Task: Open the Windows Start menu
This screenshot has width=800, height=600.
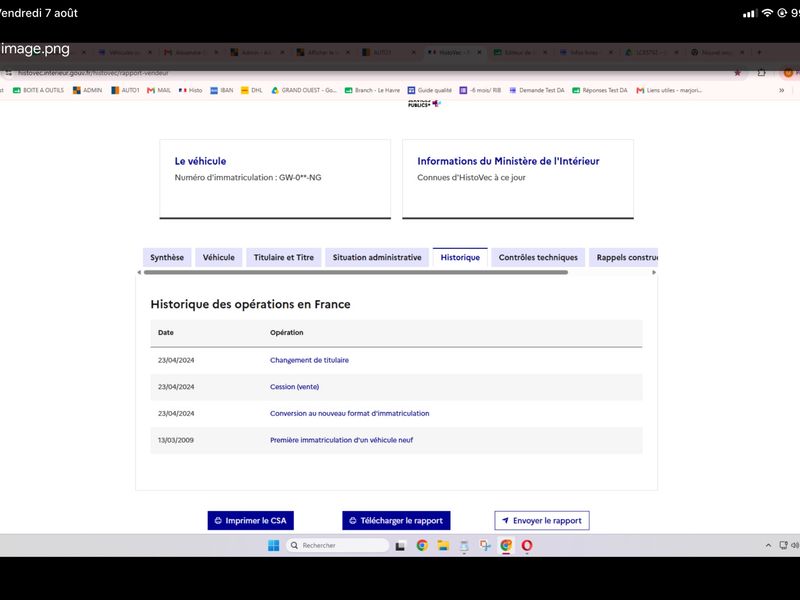Action: click(x=273, y=545)
